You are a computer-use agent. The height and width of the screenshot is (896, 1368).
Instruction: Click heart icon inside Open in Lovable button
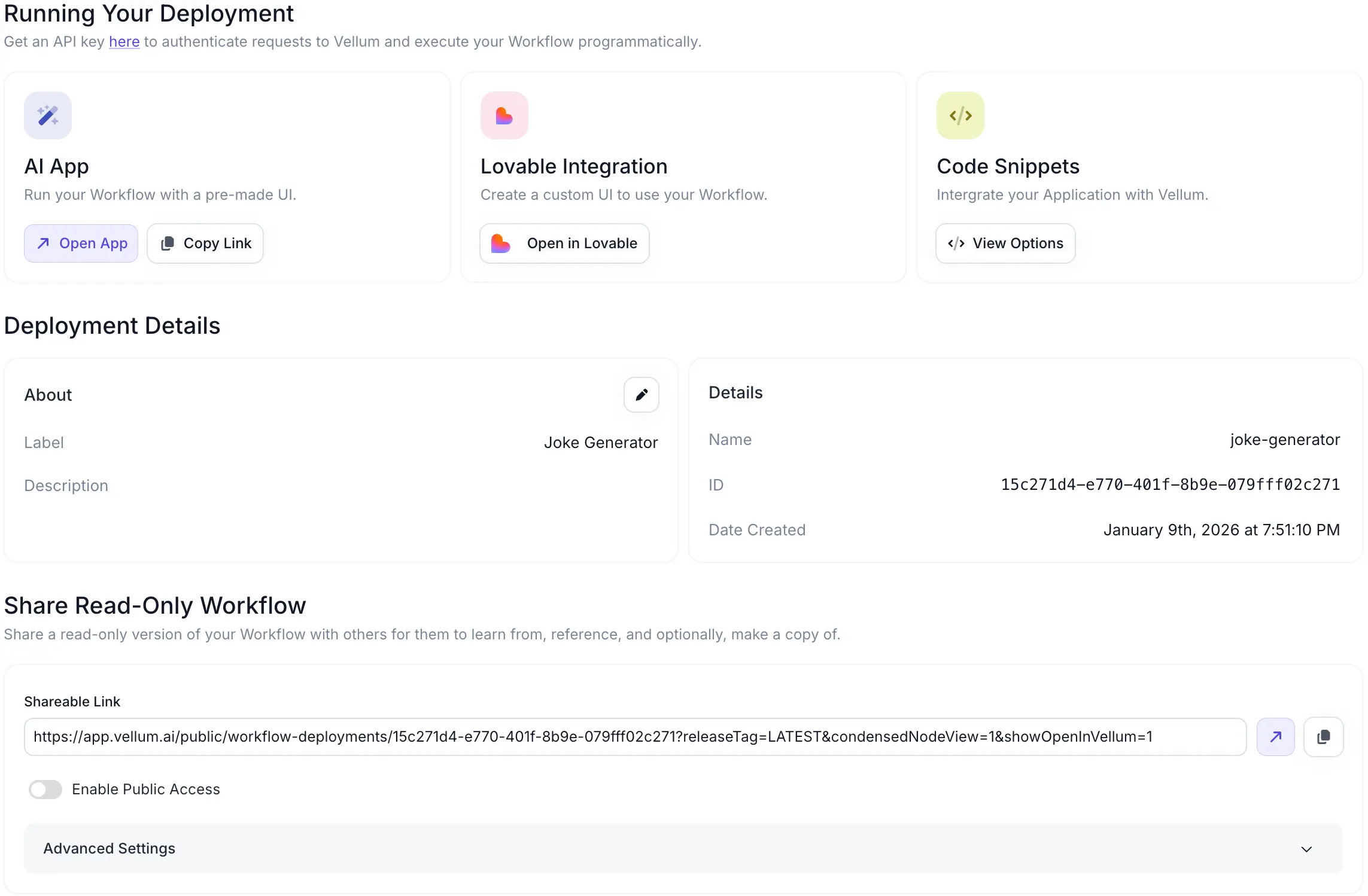500,243
